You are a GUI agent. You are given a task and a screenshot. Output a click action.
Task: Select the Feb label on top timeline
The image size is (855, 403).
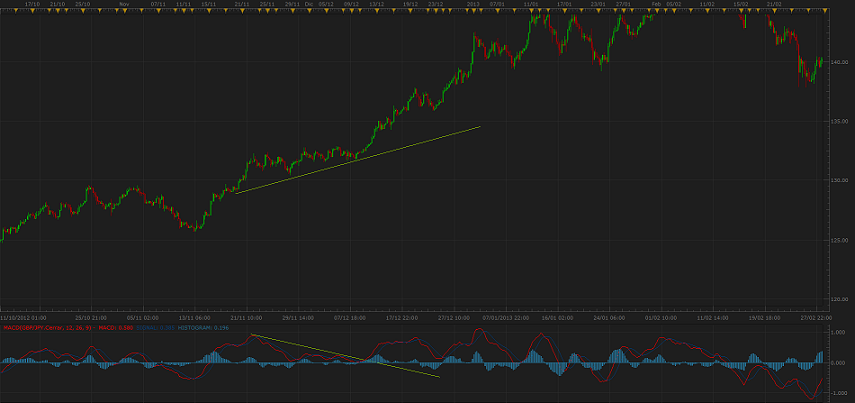pyautogui.click(x=656, y=4)
